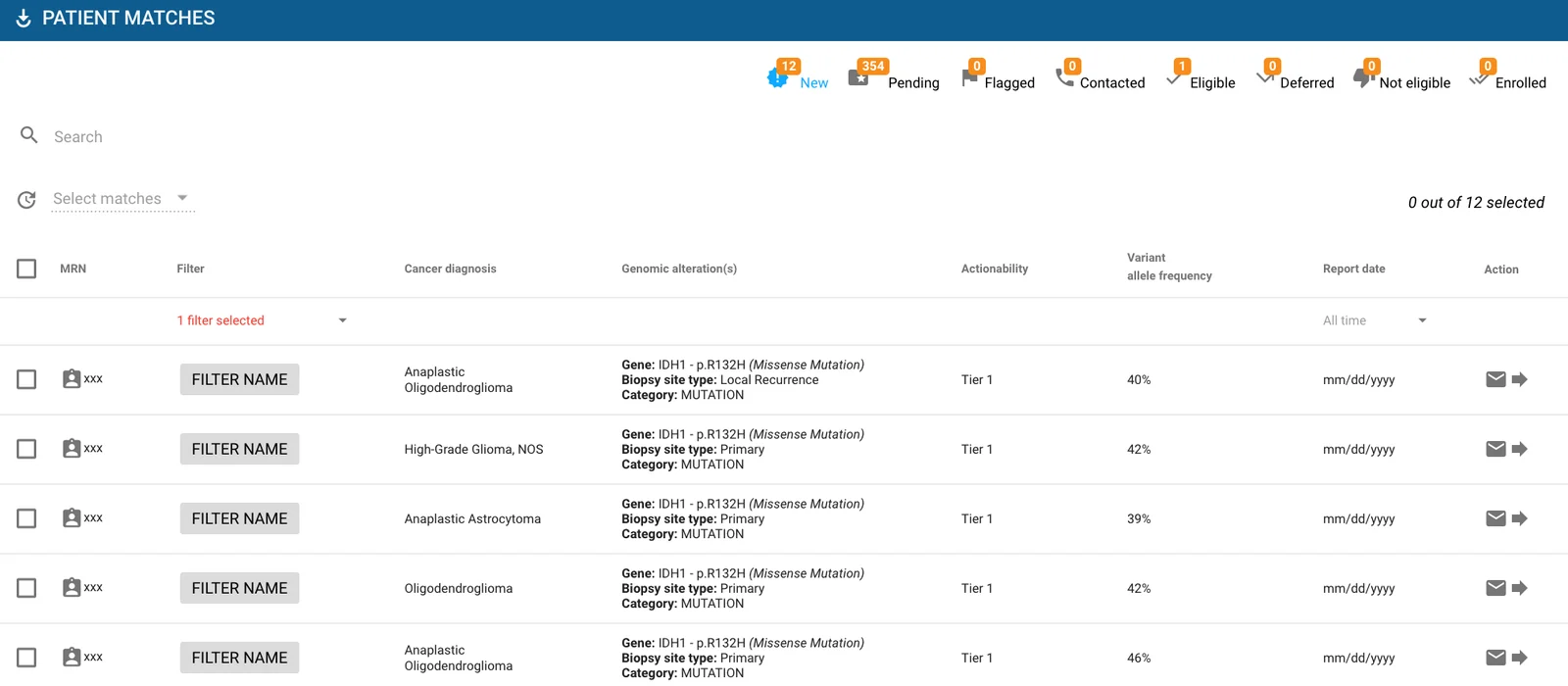Click FILTER NAME button in Anaplastic Astrocytoma row
Image resolution: width=1568 pixels, height=686 pixels.
[x=239, y=518]
